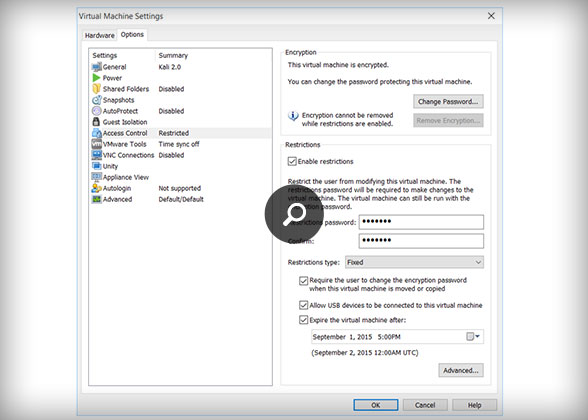588x420 pixels.
Task: Click the magnifier zoom overlay icon
Action: tap(294, 214)
